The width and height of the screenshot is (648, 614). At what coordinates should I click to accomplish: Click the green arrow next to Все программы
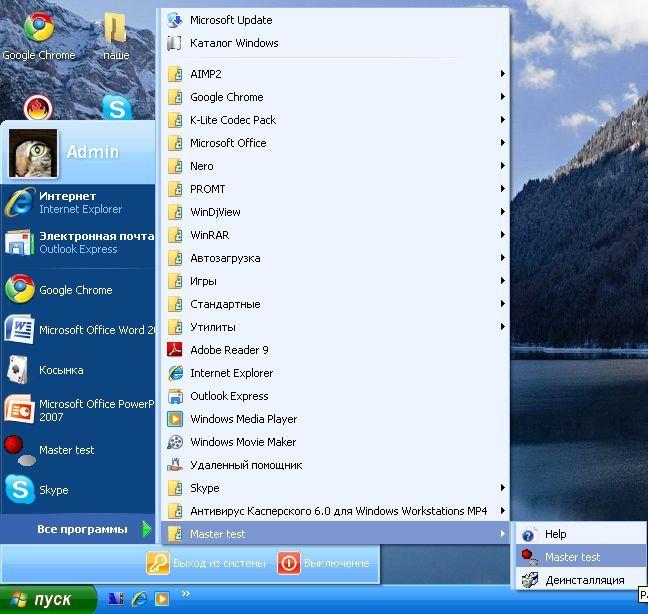click(146, 529)
